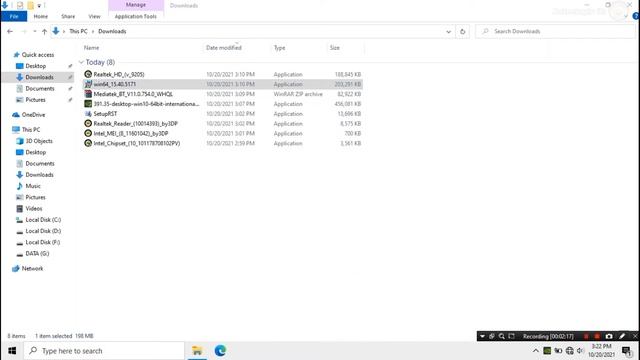This screenshot has width=640, height=360.
Task: Select the Realtek_Reader_(10014393)_by3DP file icon
Action: pyautogui.click(x=88, y=124)
